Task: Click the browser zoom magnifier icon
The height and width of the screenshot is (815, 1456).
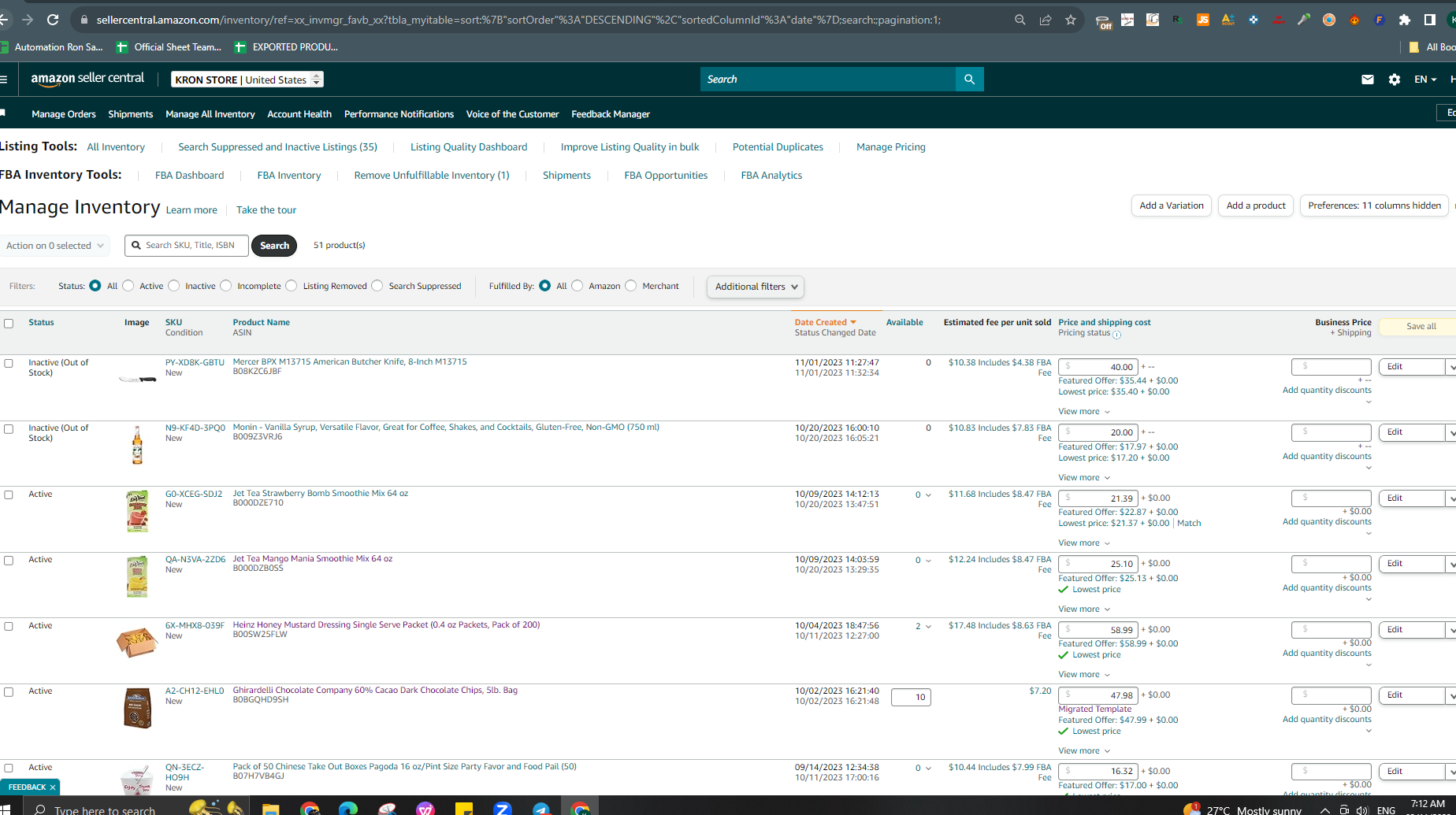Action: [x=1020, y=20]
